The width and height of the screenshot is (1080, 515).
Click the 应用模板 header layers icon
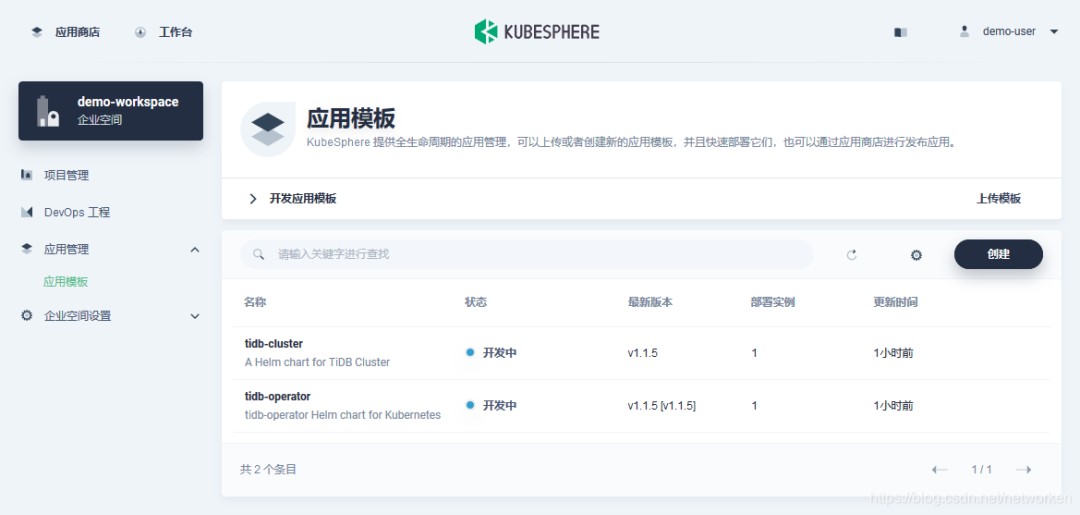(x=268, y=129)
